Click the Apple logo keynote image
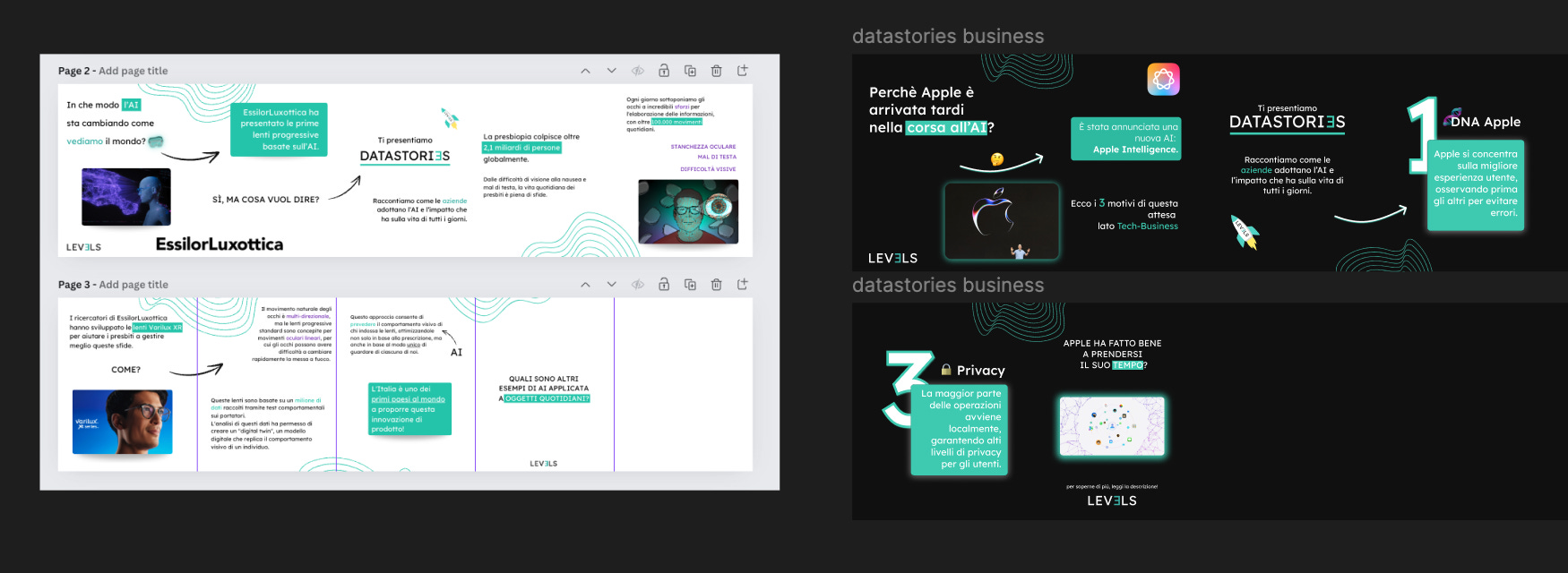 [1002, 221]
